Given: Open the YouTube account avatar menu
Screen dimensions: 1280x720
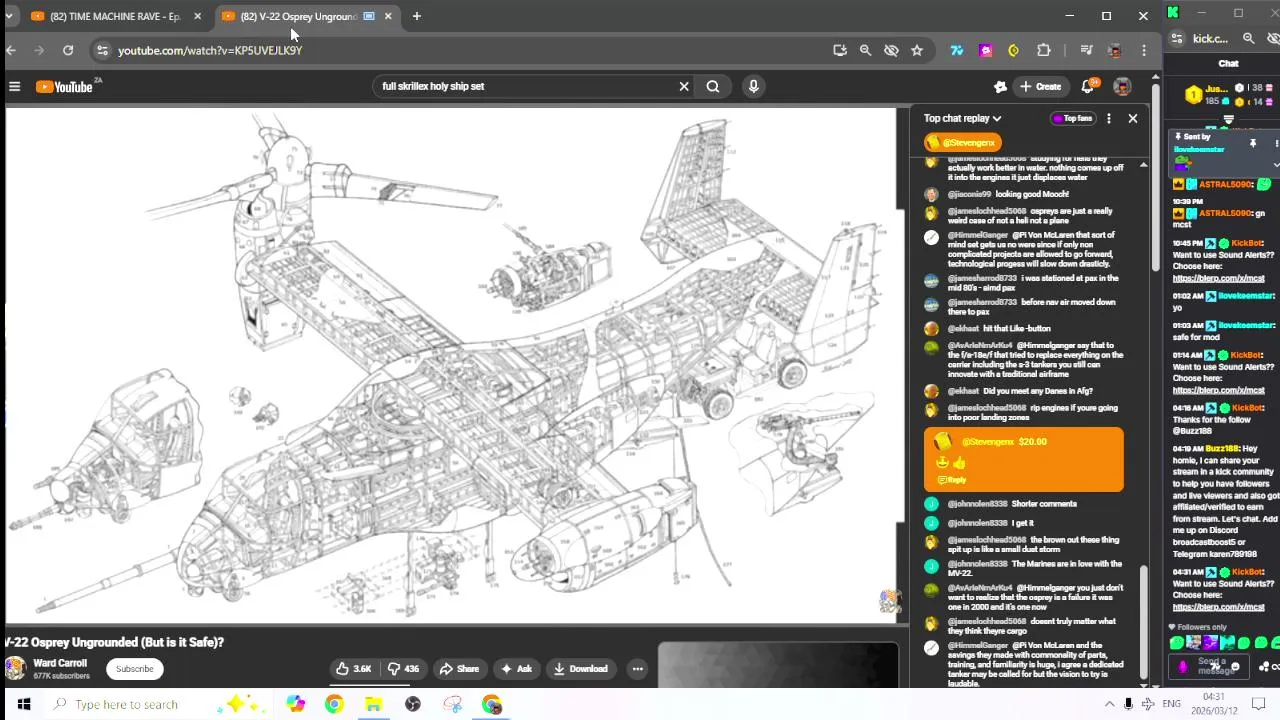Looking at the screenshot, I should (x=1122, y=87).
